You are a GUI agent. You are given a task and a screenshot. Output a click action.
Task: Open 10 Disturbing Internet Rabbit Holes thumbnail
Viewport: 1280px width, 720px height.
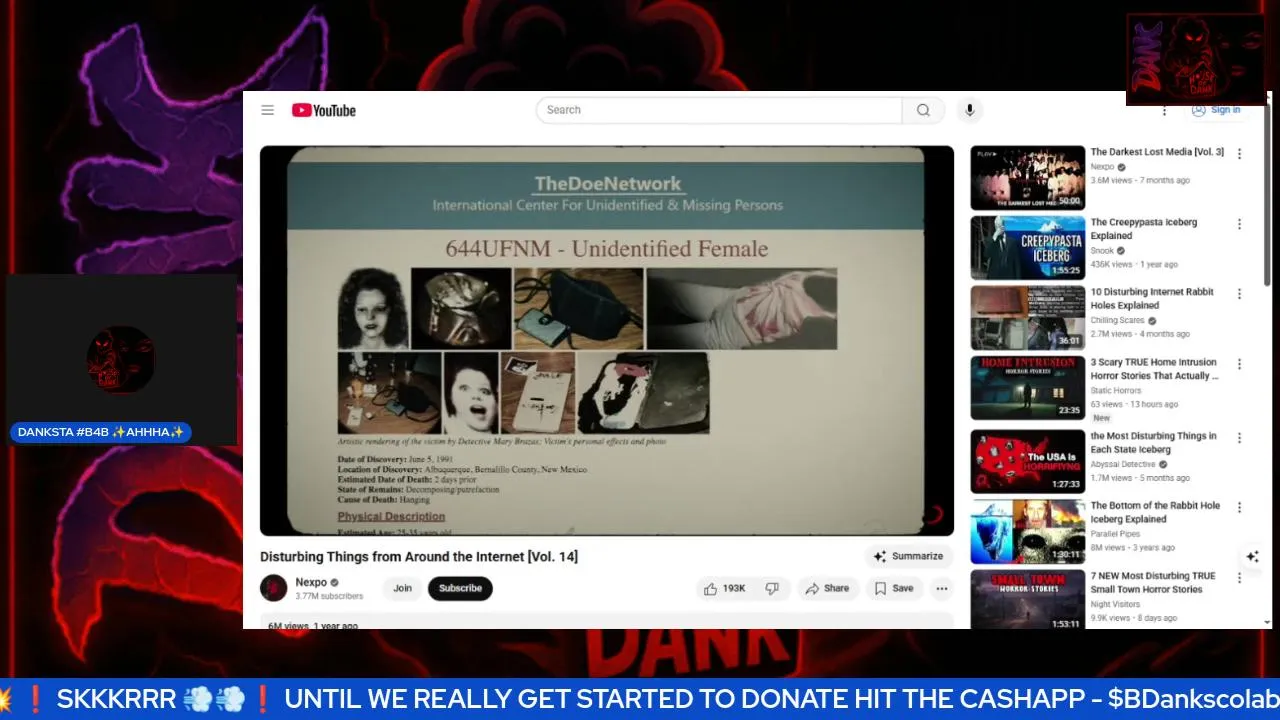pos(1027,318)
